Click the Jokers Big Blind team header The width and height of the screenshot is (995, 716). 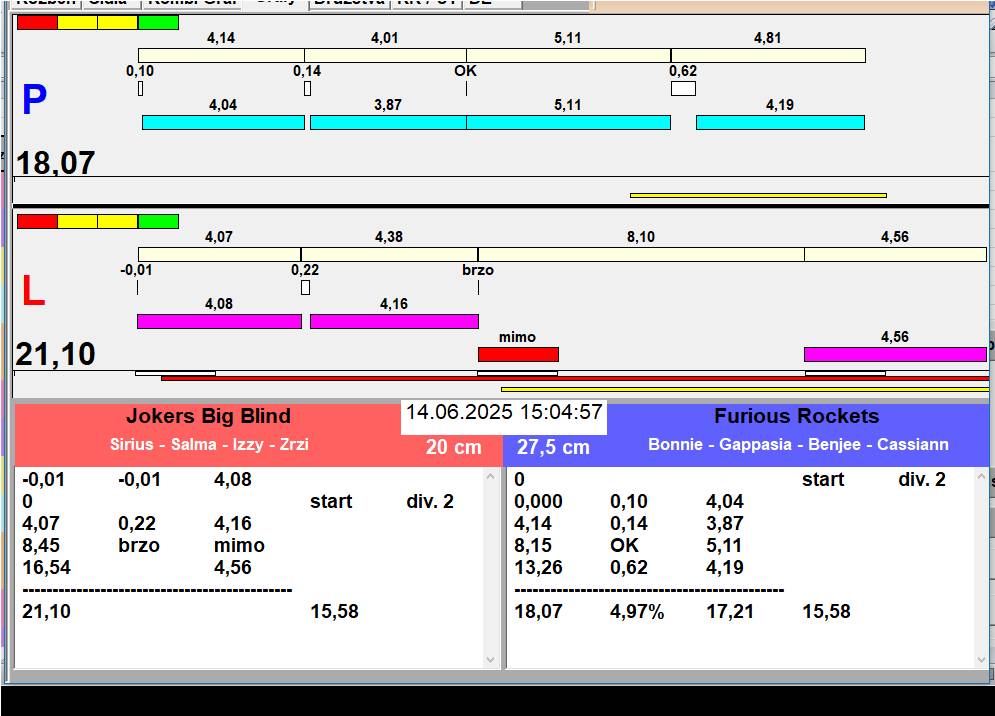click(x=208, y=417)
